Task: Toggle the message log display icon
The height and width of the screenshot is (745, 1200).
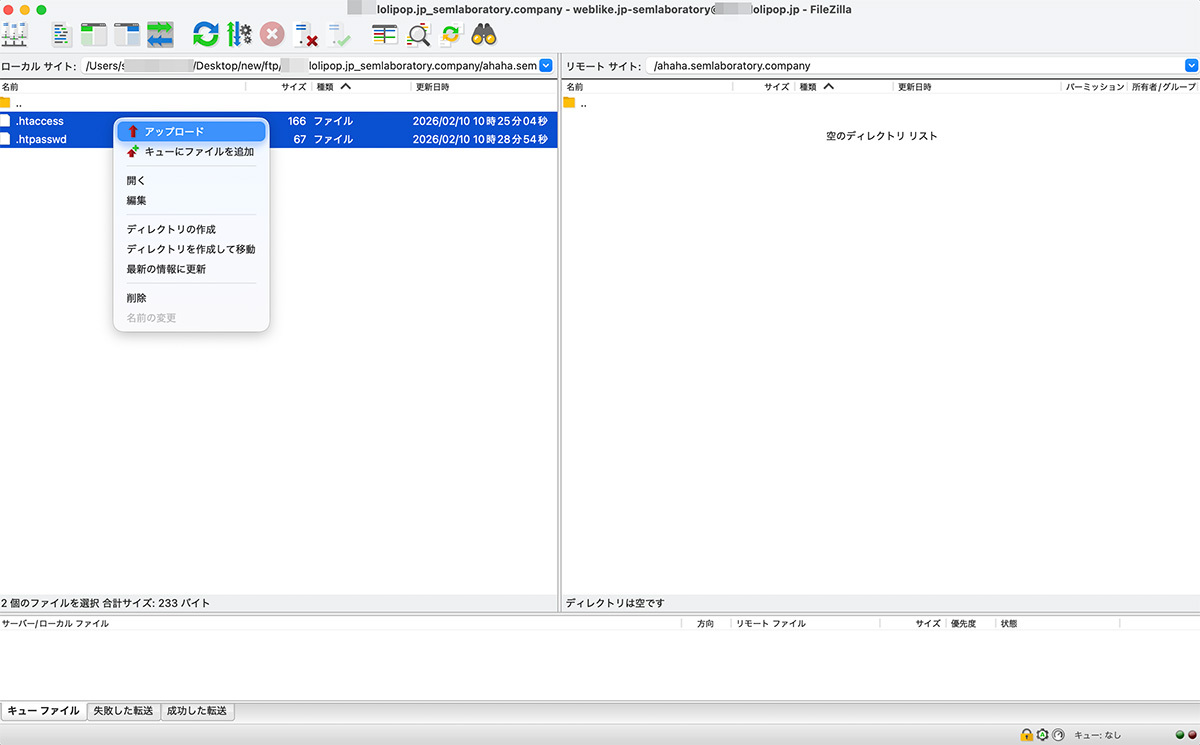Action: [x=62, y=34]
